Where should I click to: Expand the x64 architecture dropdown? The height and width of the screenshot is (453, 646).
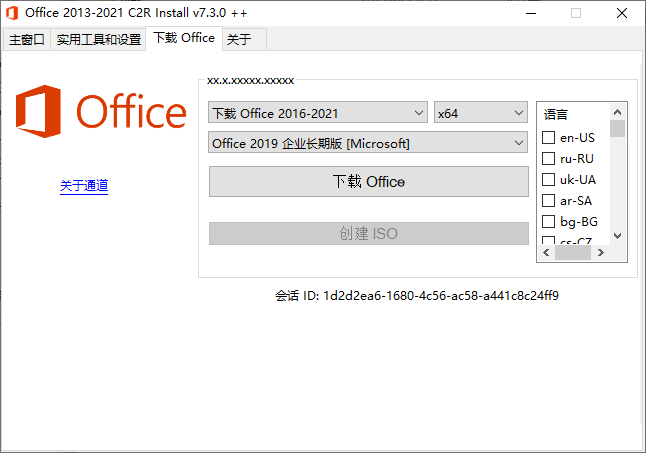(x=480, y=113)
